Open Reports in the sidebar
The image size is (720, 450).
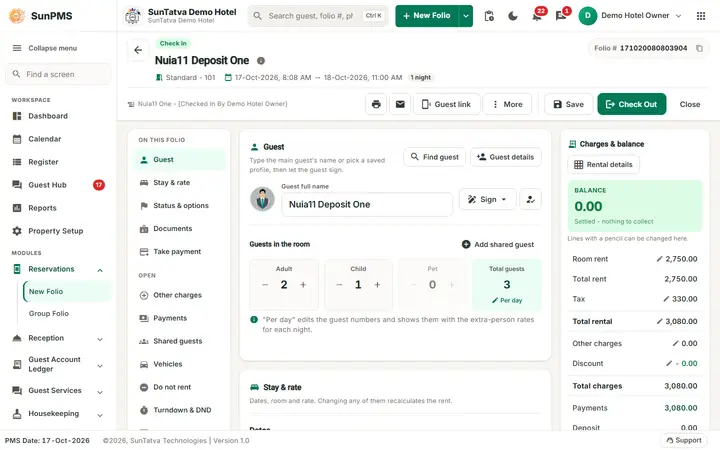coord(58,208)
